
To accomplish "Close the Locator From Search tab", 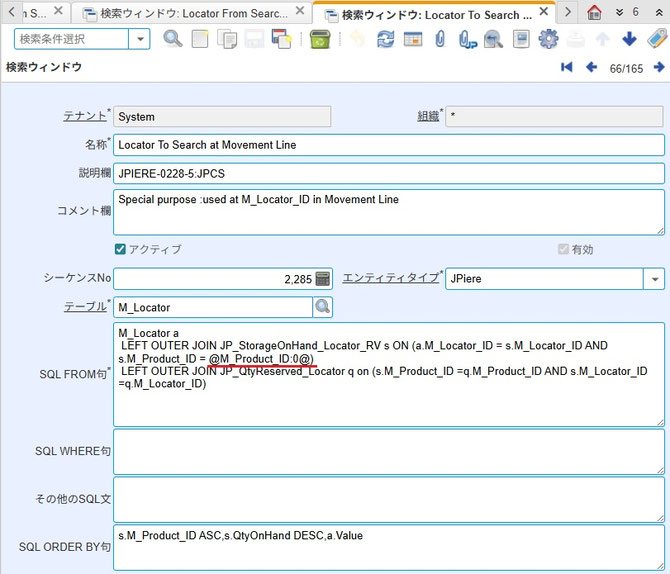I will [300, 11].
